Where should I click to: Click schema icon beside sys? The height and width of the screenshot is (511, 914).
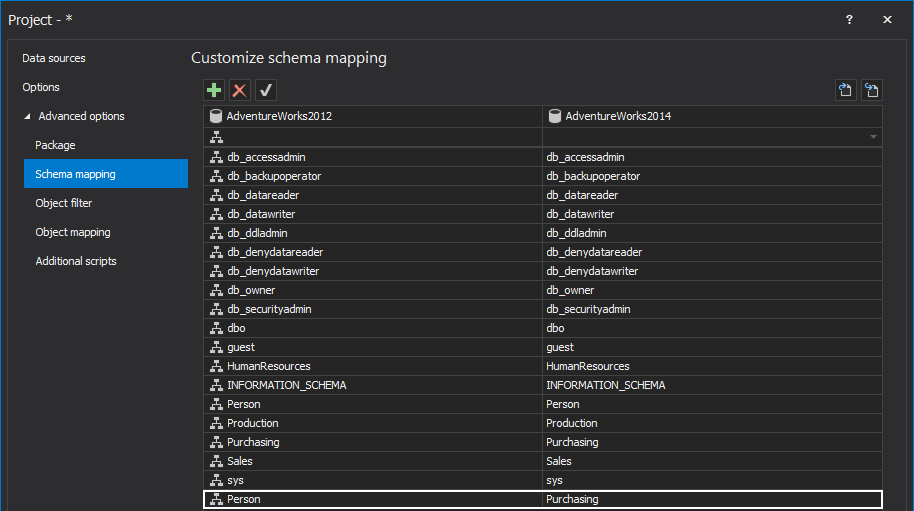[x=216, y=480]
